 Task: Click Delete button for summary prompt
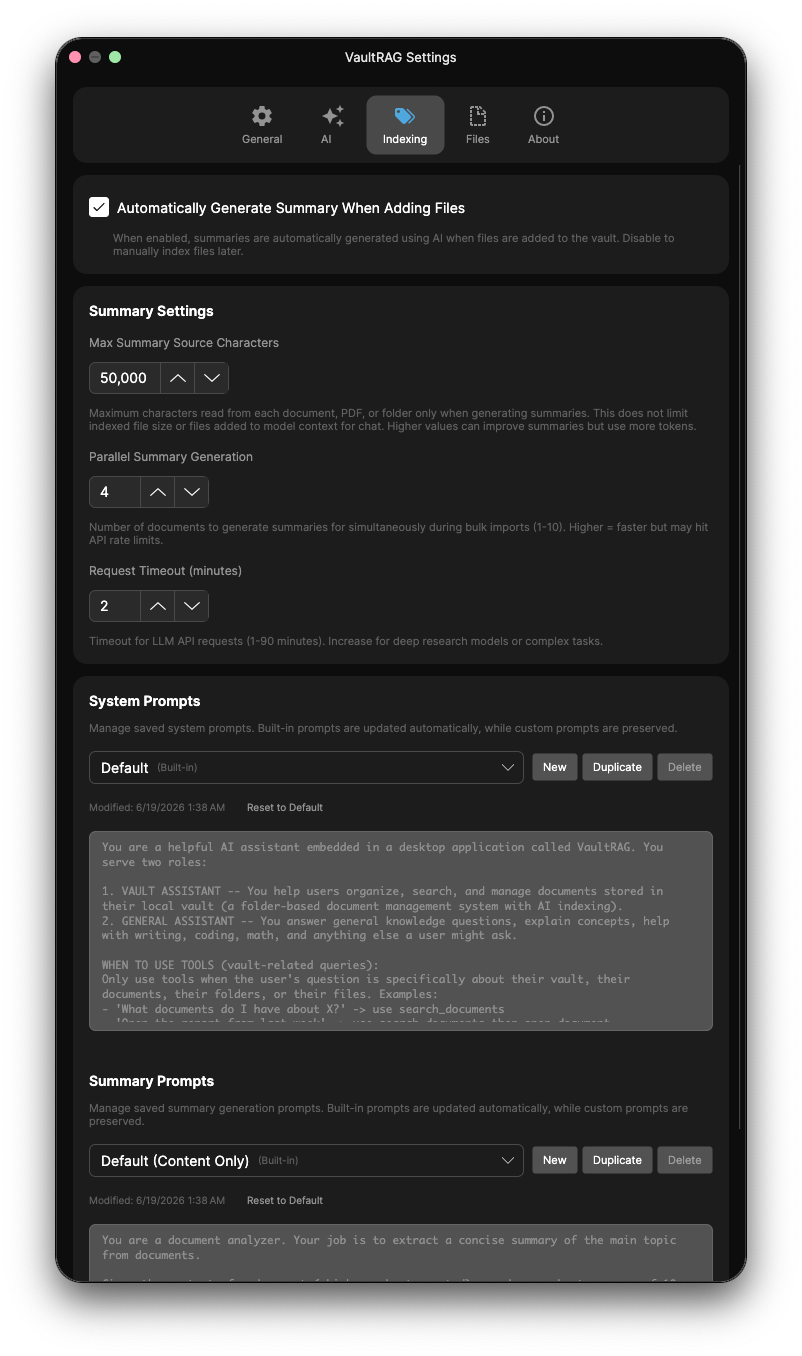[685, 1160]
